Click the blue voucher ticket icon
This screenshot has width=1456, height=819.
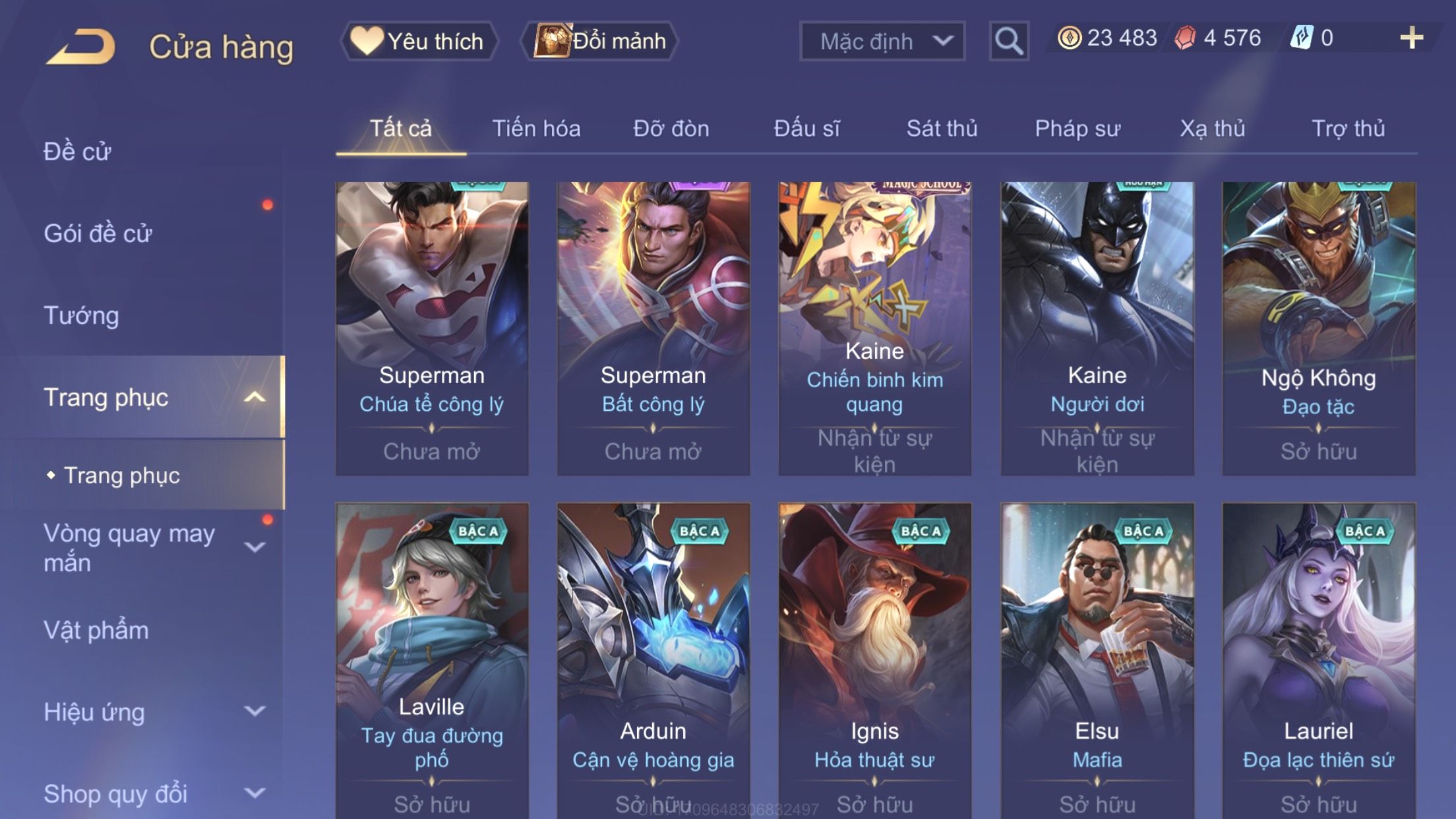click(1301, 38)
